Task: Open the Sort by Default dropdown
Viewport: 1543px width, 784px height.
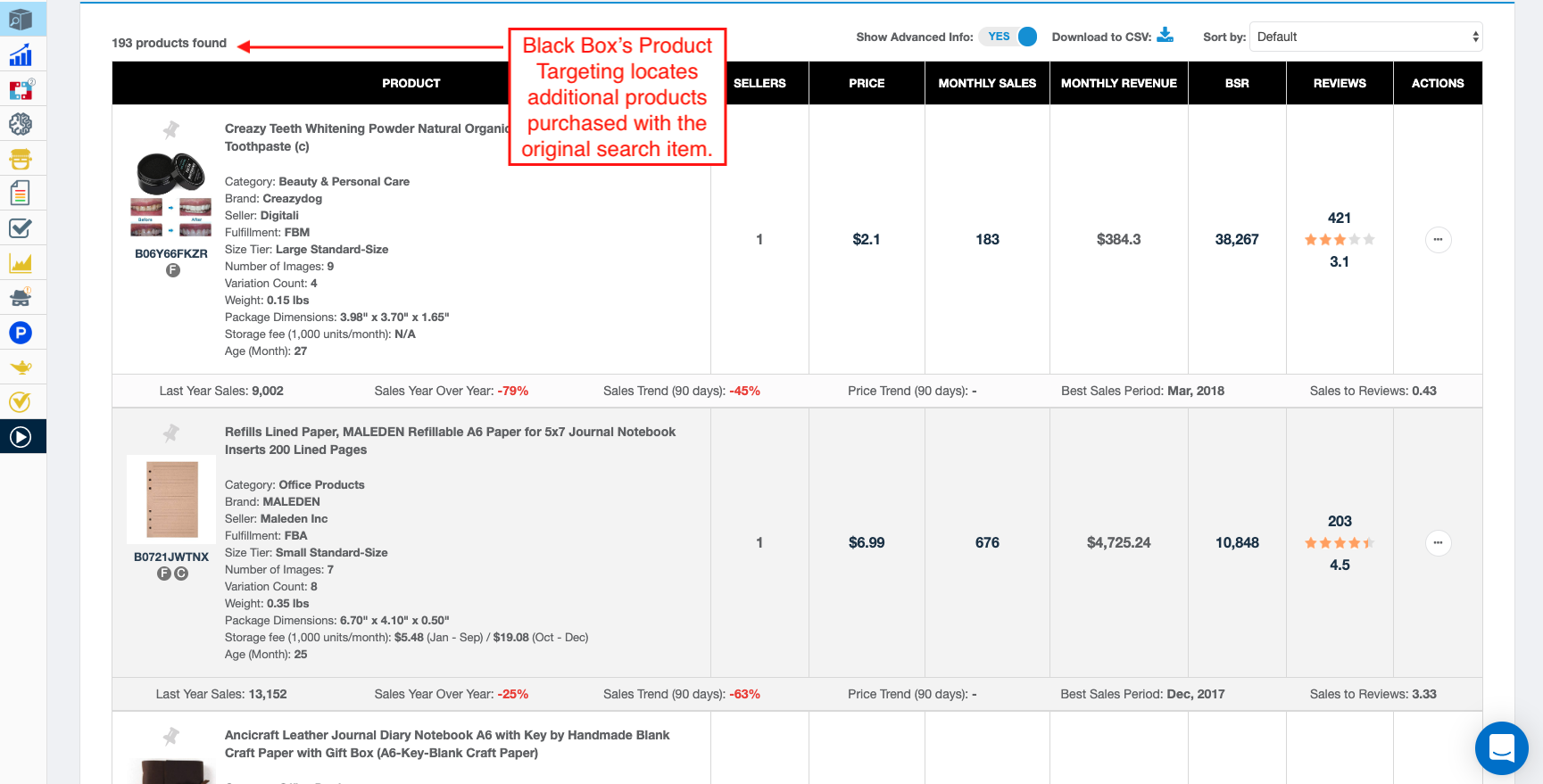Action: coord(1365,37)
